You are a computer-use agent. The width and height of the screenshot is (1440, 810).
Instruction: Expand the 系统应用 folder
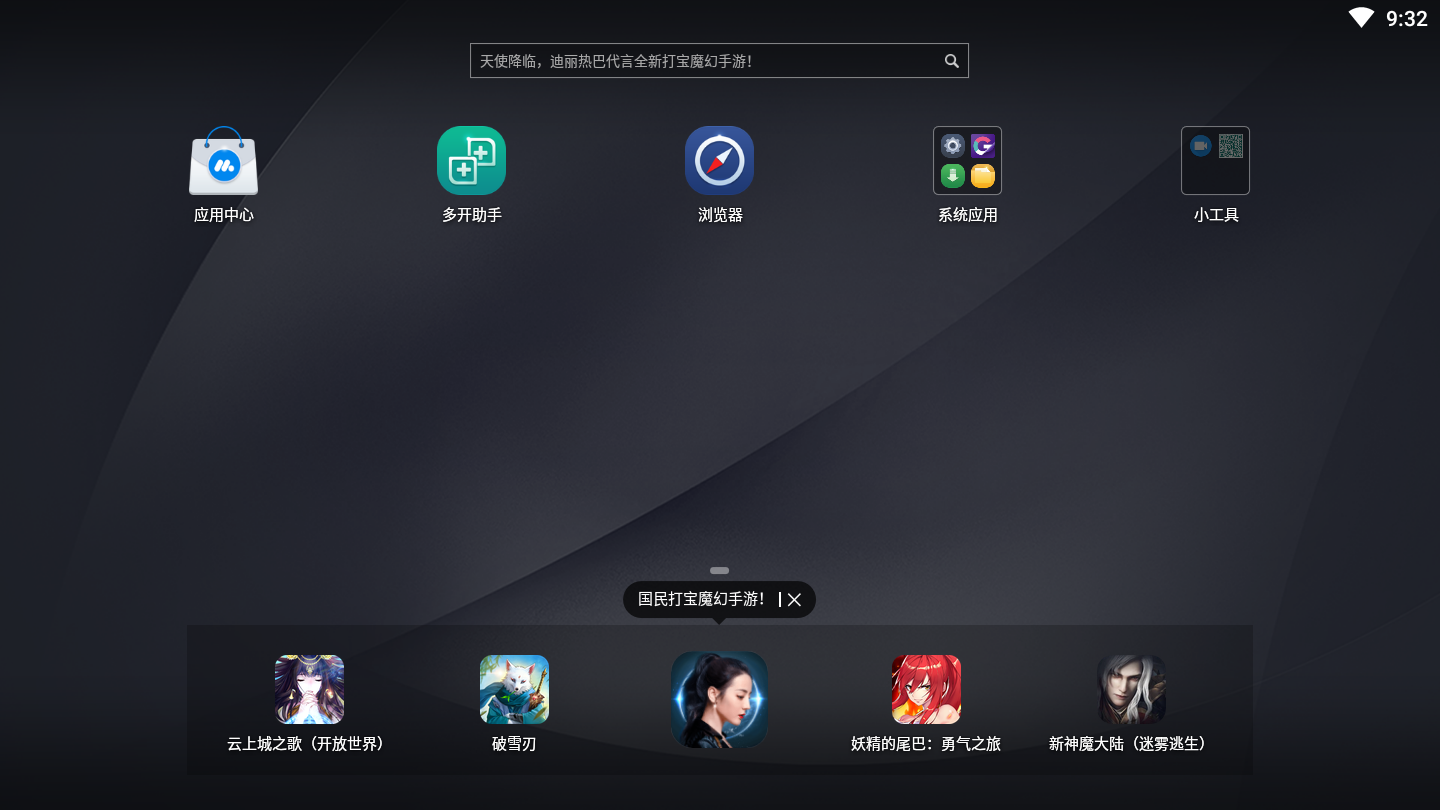point(967,161)
